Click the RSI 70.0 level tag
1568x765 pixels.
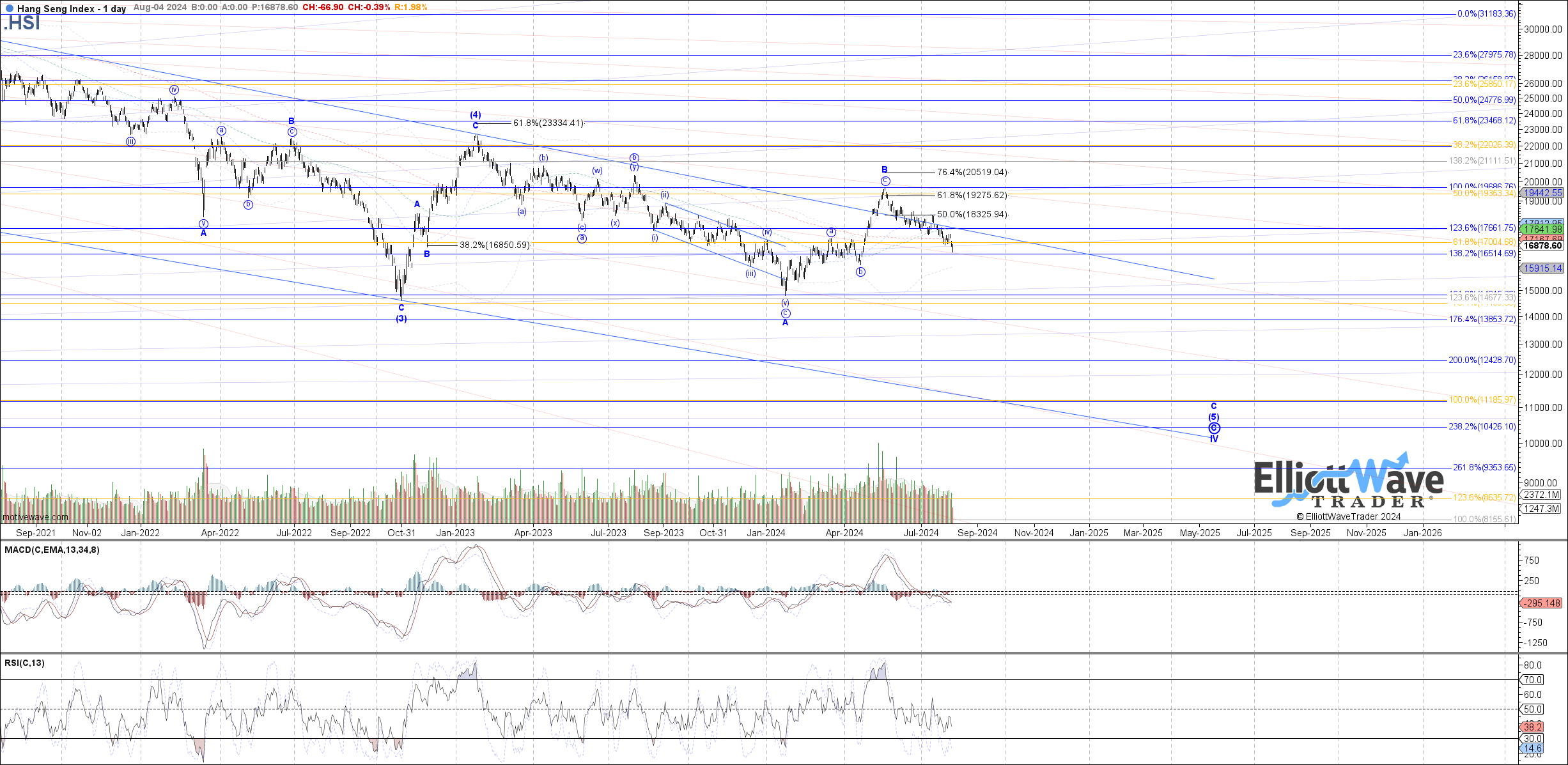click(1532, 680)
